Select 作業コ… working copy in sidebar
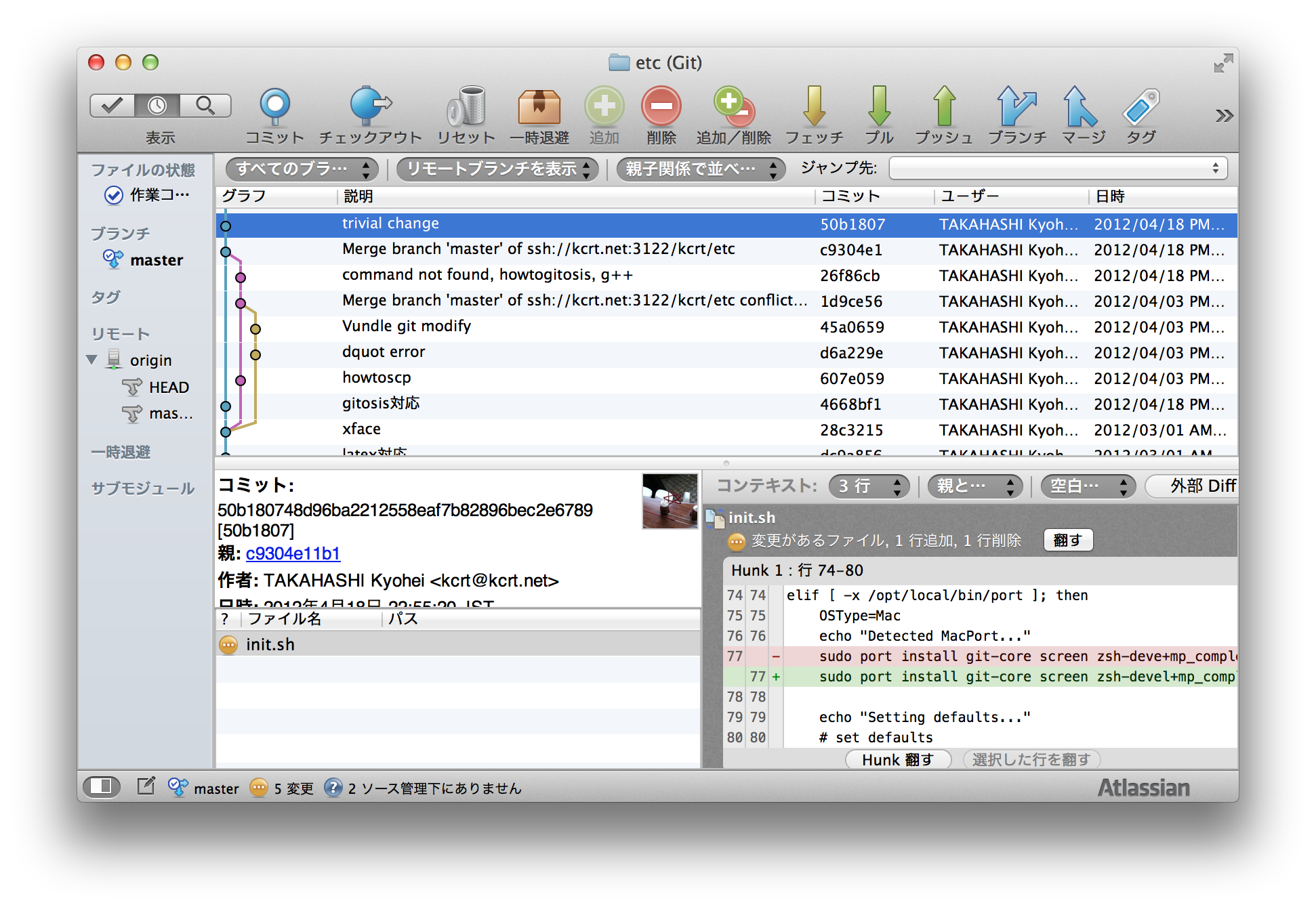The image size is (1316, 909). (x=148, y=195)
